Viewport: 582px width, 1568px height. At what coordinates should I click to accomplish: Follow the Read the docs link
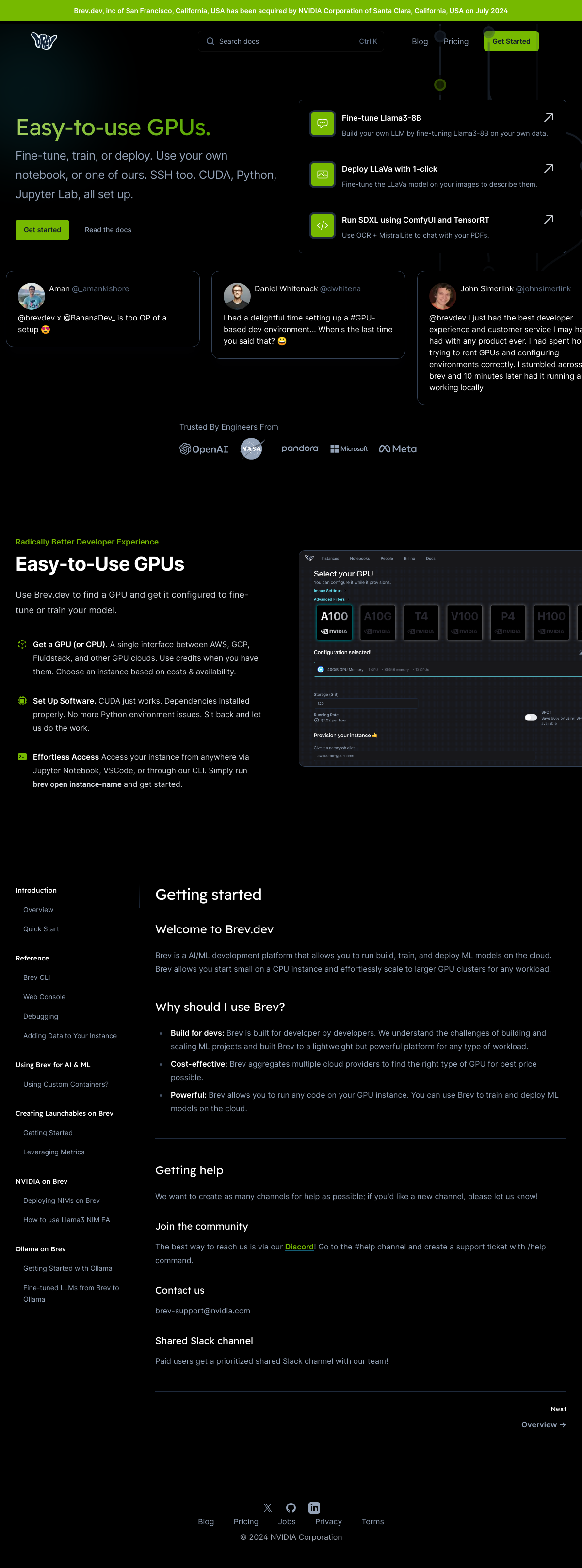click(108, 230)
